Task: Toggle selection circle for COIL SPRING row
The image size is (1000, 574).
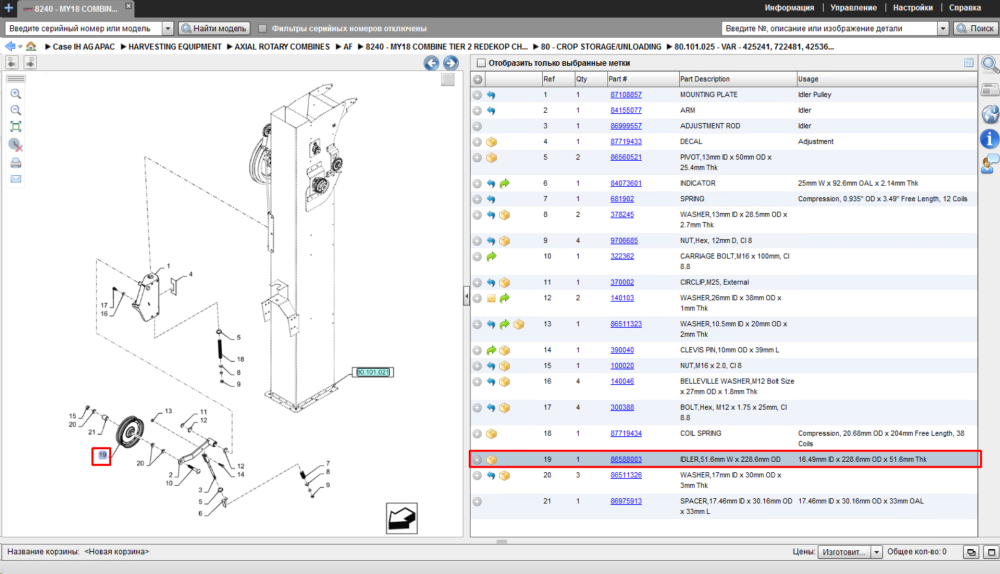Action: 477,434
